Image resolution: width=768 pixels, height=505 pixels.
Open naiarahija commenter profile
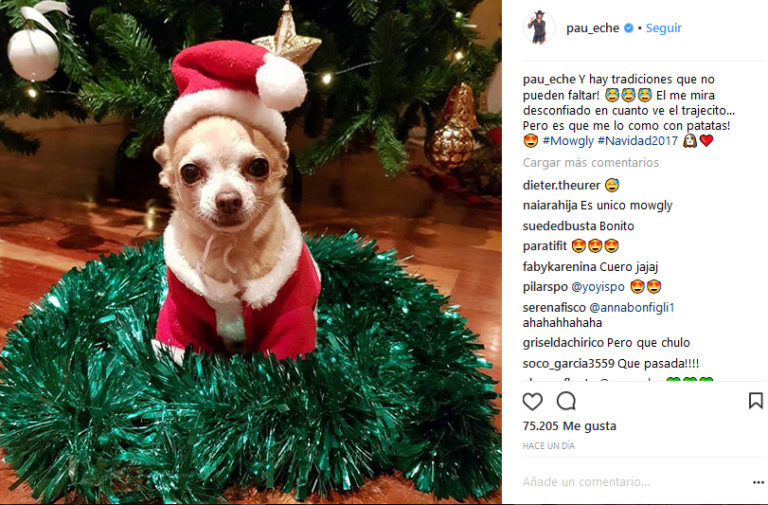pos(550,206)
